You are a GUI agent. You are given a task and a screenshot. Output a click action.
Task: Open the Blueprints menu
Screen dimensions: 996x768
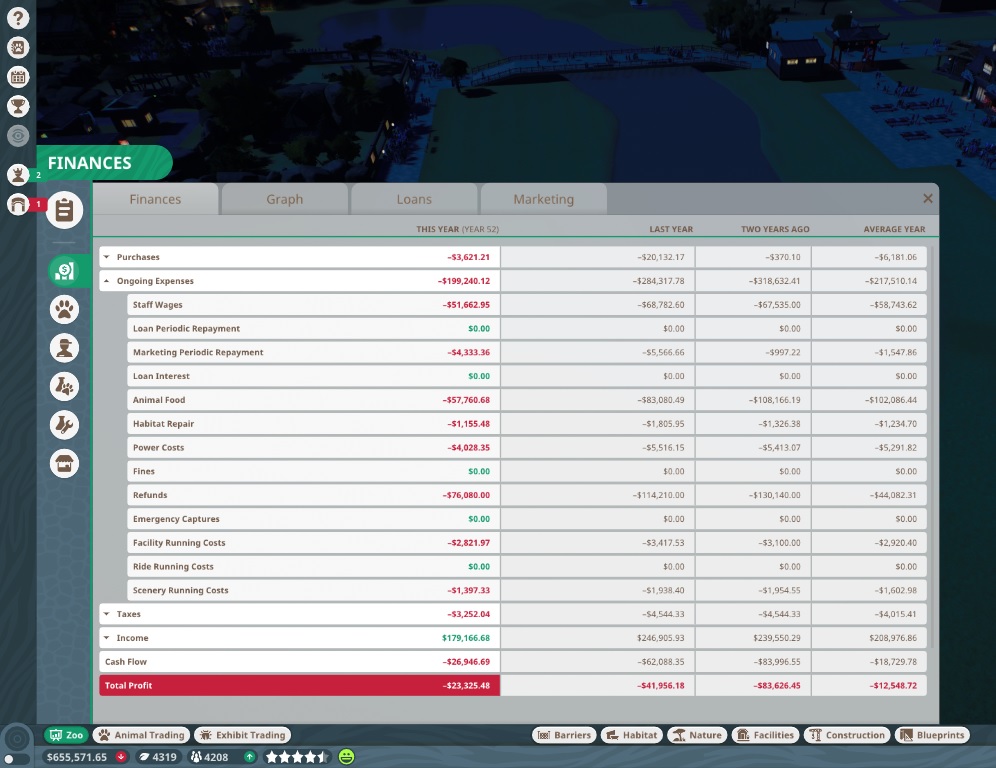(932, 735)
